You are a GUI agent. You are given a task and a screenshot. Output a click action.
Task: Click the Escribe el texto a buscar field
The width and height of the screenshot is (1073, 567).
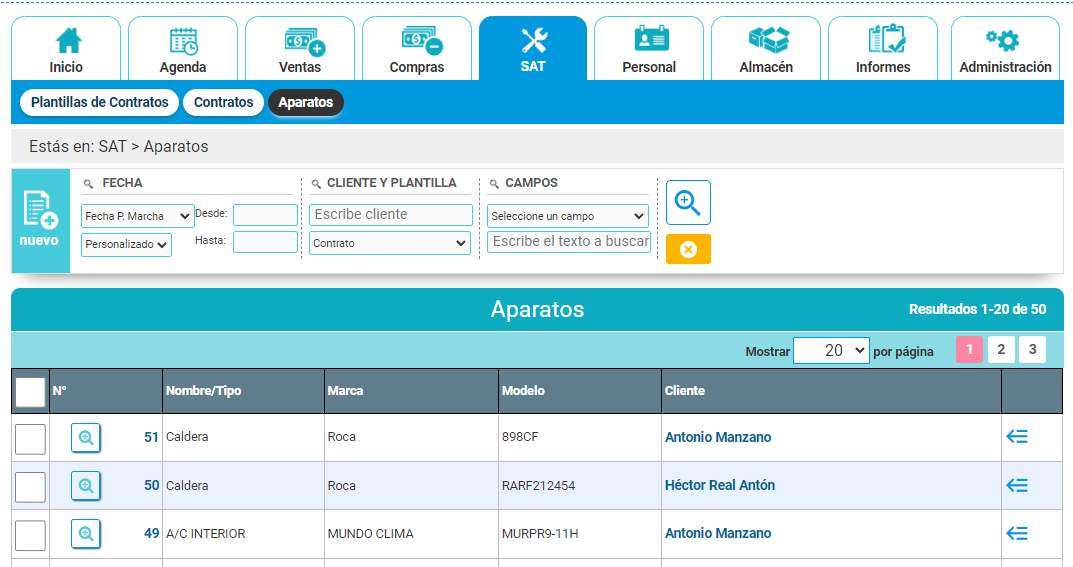[569, 241]
